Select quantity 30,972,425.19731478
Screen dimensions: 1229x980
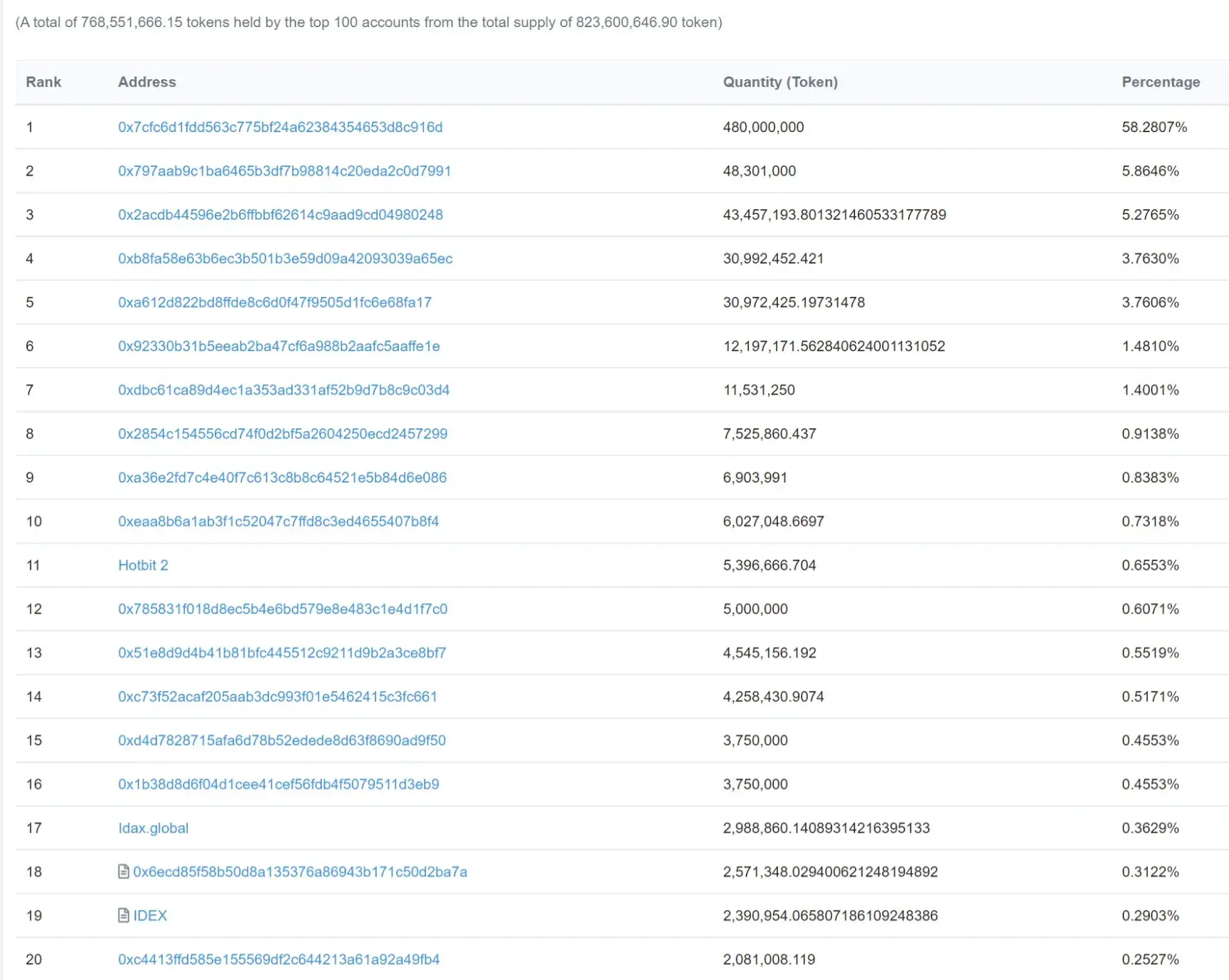click(x=794, y=302)
